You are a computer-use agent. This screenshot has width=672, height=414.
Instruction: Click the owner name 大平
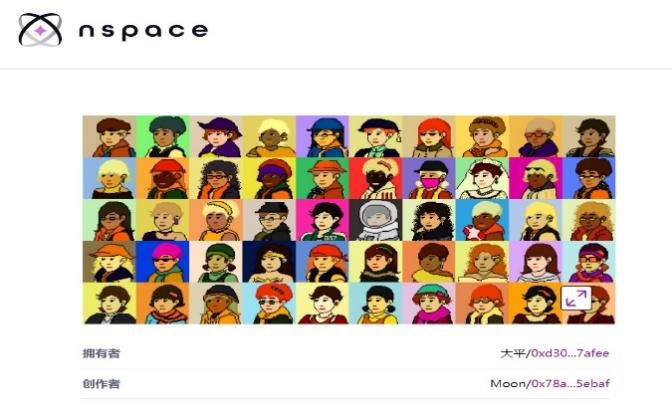513,353
